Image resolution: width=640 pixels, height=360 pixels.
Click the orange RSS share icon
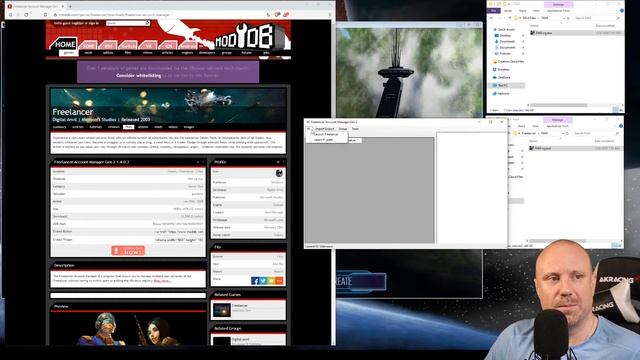point(279,281)
